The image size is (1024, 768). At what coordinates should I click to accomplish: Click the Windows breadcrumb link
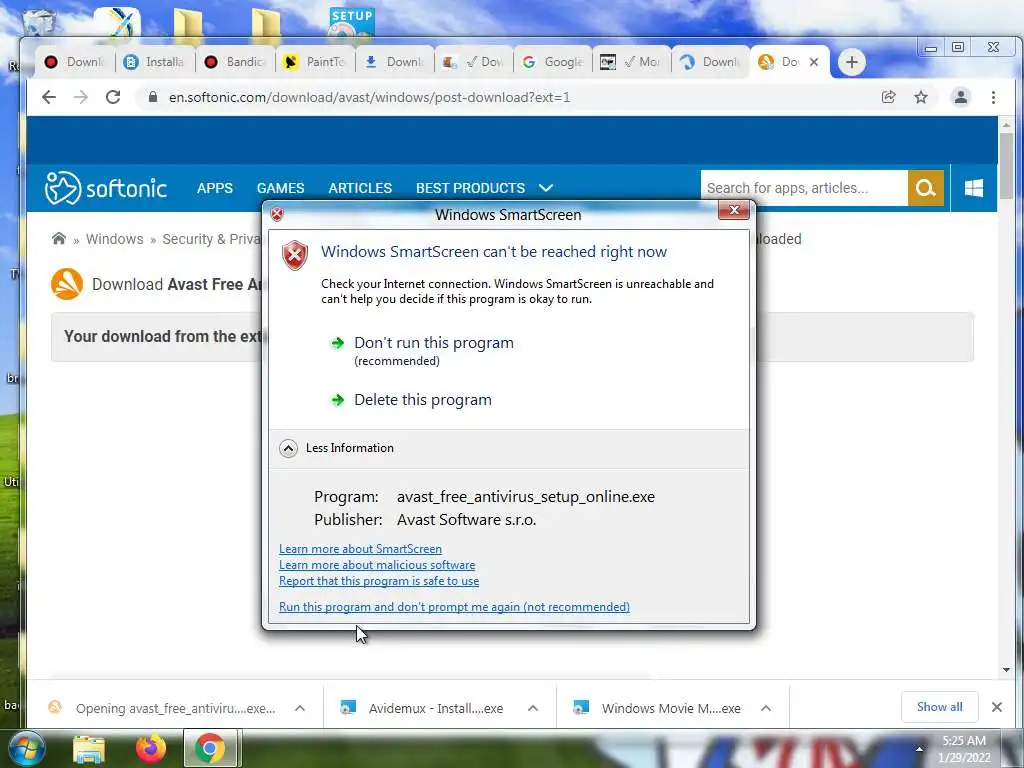(114, 239)
